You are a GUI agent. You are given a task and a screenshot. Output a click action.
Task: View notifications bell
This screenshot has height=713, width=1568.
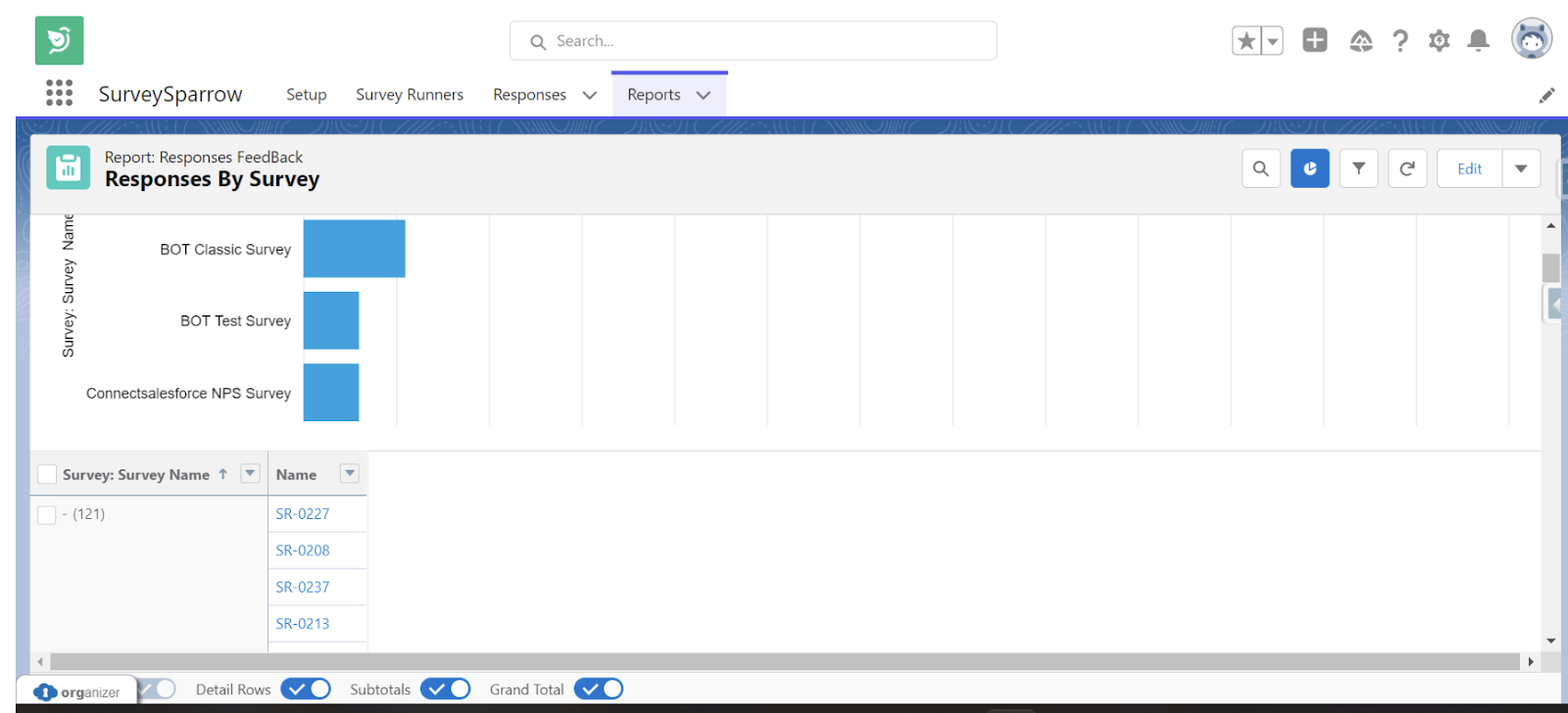(1478, 41)
